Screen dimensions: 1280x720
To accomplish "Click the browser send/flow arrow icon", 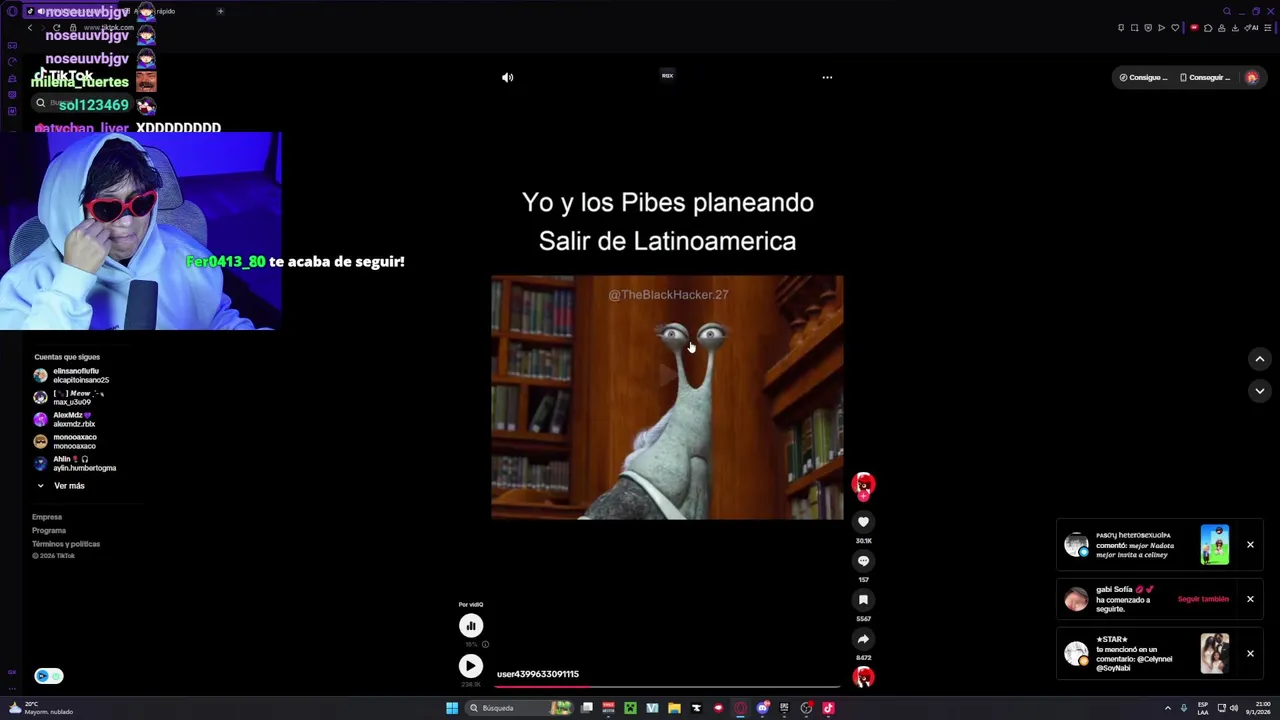I will (1161, 28).
